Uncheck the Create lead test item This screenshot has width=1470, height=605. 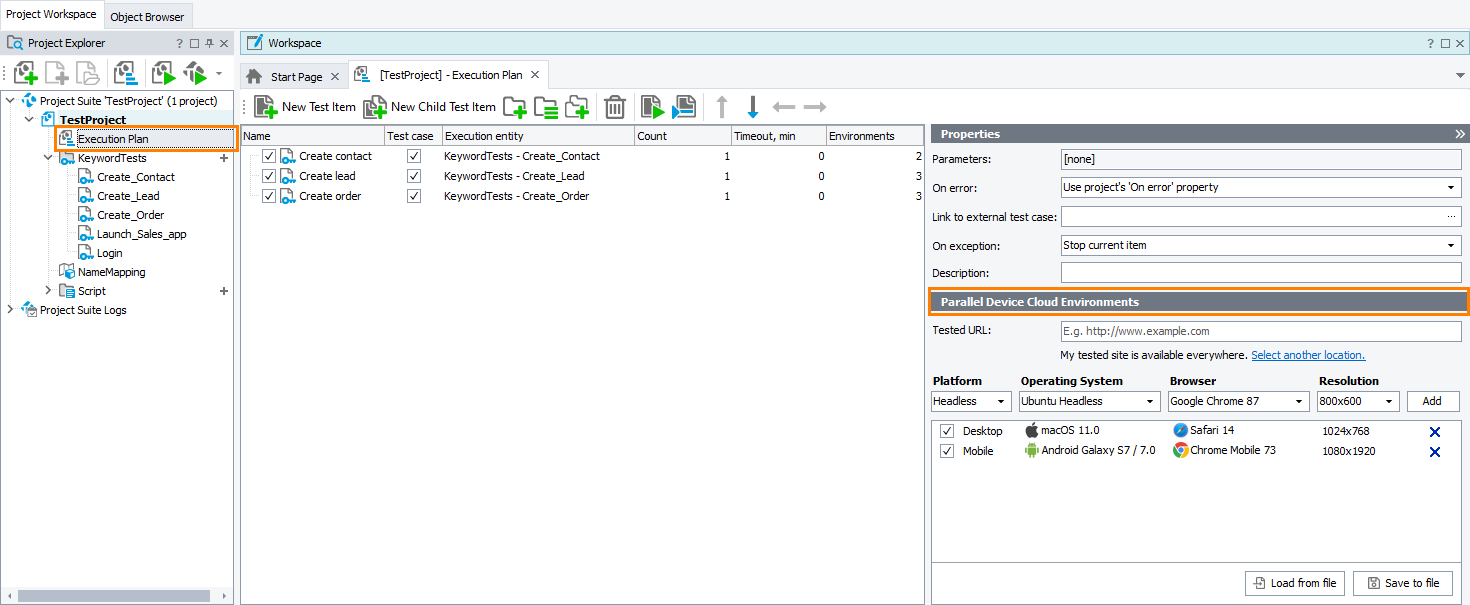[x=268, y=175]
